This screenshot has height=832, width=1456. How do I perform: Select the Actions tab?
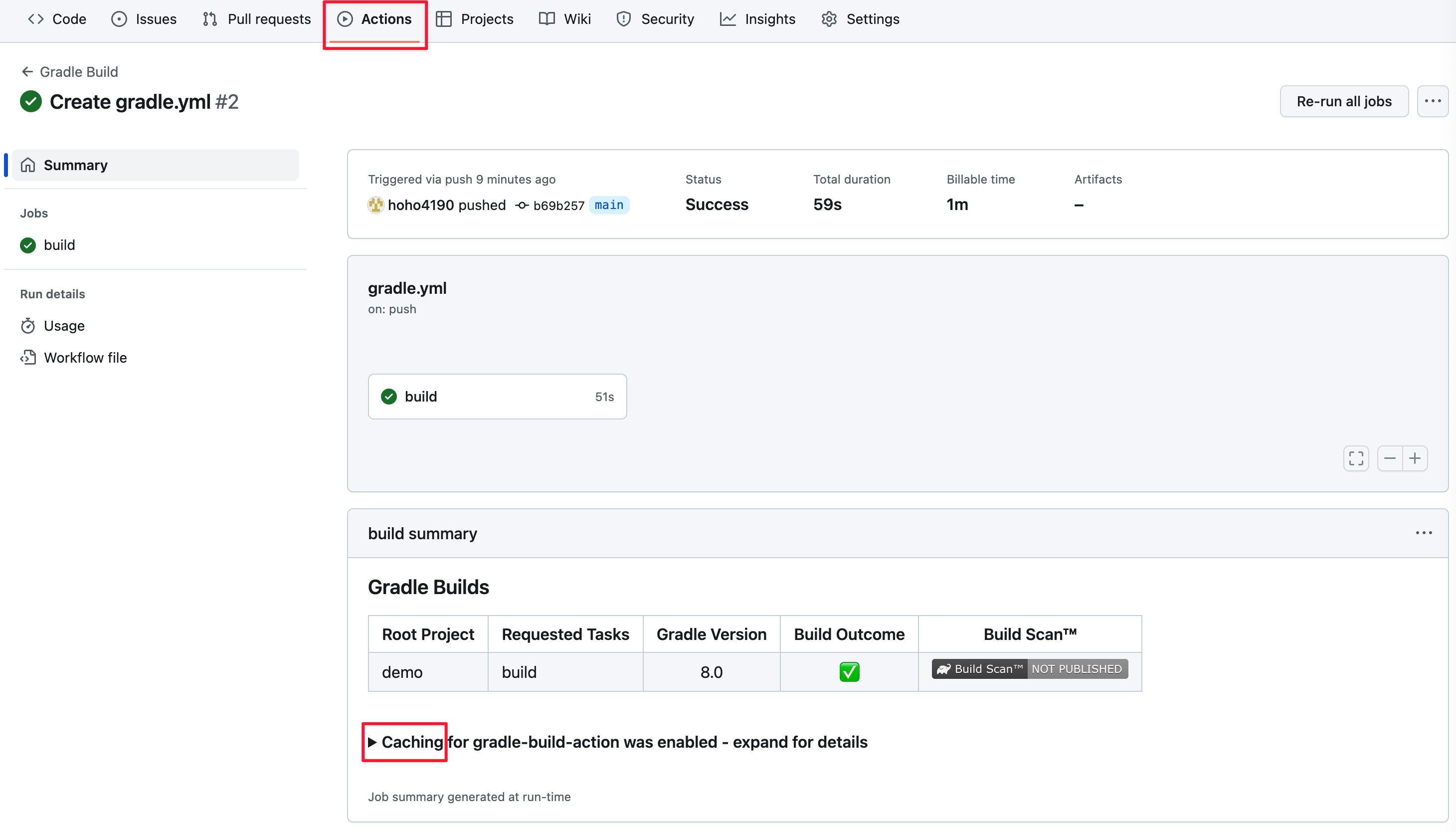(374, 19)
